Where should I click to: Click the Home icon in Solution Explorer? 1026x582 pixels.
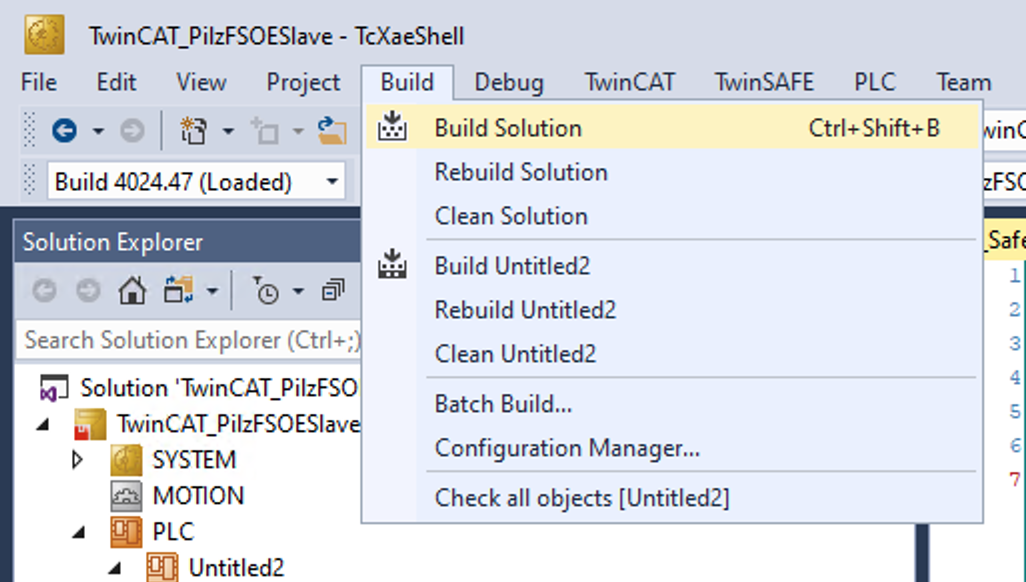click(x=132, y=290)
